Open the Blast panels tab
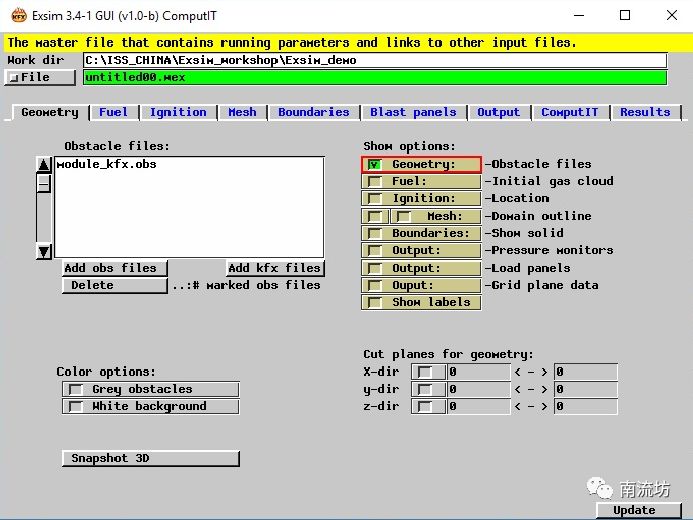Image resolution: width=693 pixels, height=520 pixels. (413, 112)
